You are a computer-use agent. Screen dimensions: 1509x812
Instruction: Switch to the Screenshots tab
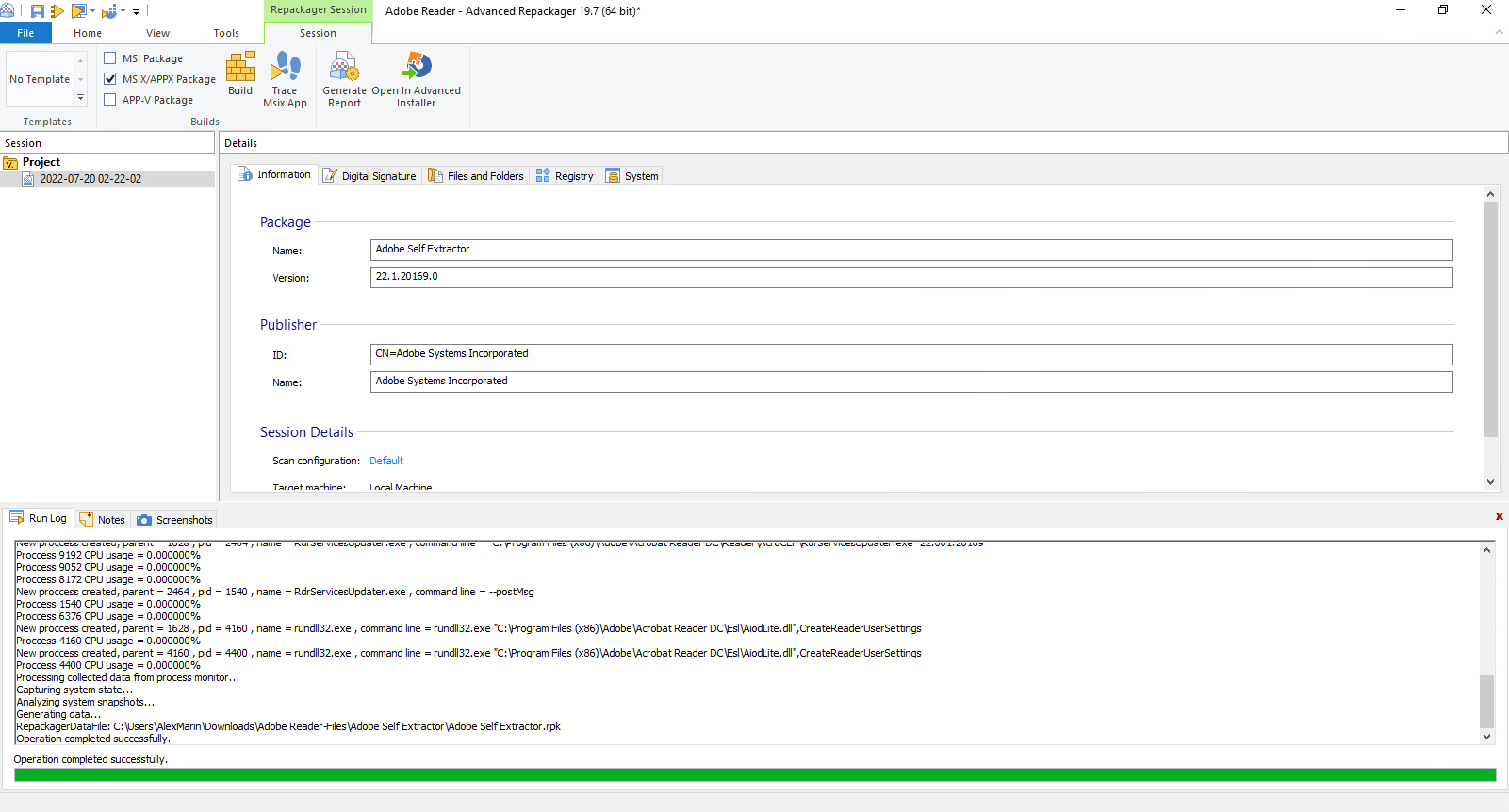coord(175,520)
